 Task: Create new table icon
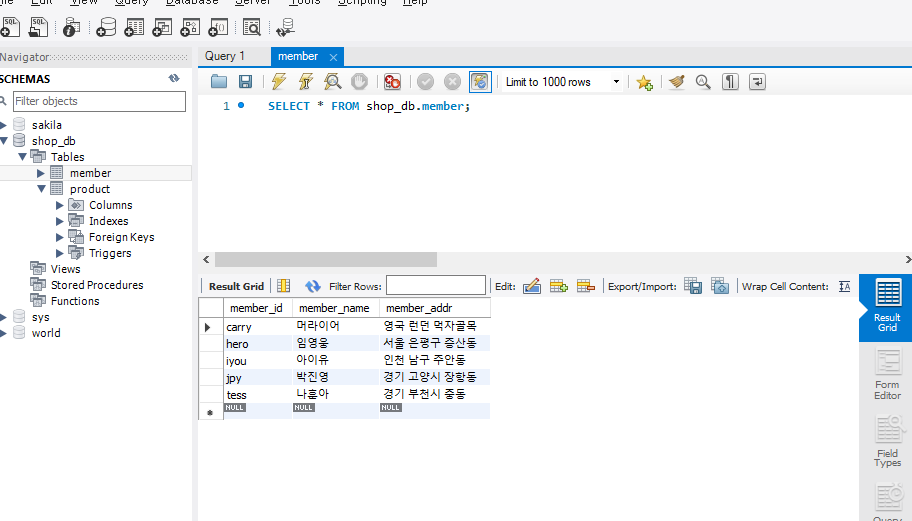click(x=134, y=27)
